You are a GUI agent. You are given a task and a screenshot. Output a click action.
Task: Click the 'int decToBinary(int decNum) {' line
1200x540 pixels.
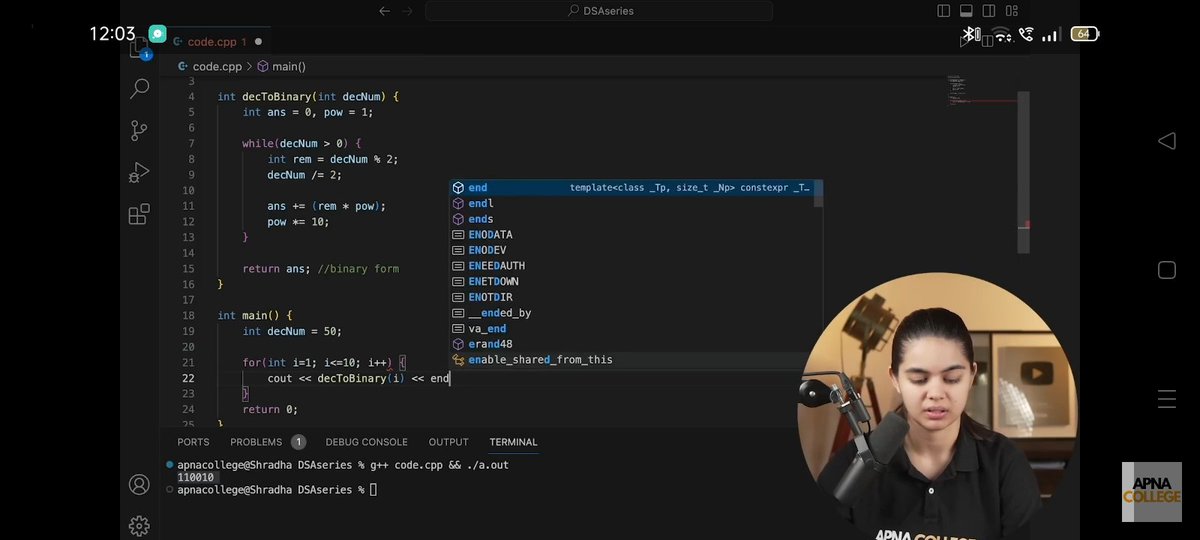click(308, 97)
